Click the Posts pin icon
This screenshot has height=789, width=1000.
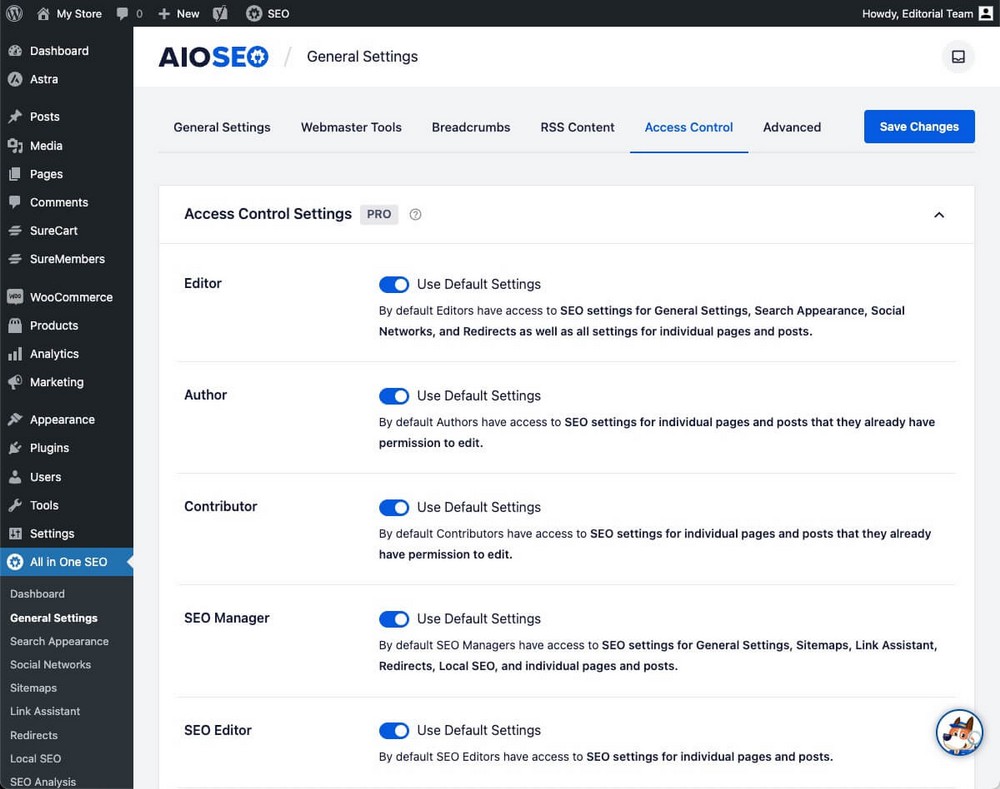click(15, 117)
